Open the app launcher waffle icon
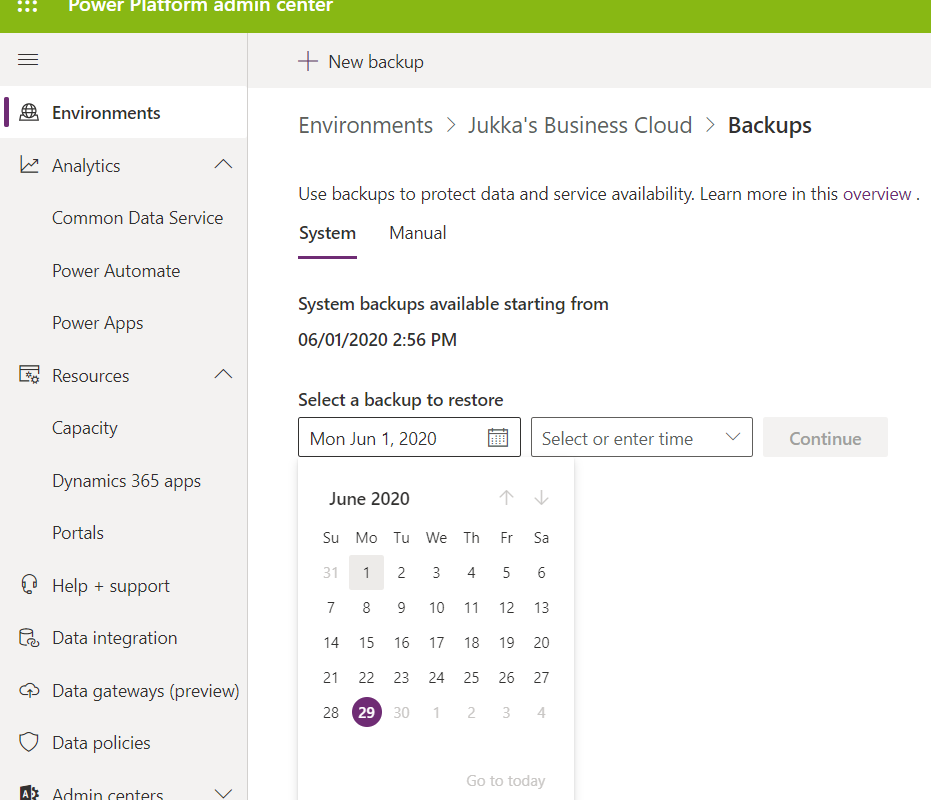This screenshot has width=931, height=800. point(27,6)
